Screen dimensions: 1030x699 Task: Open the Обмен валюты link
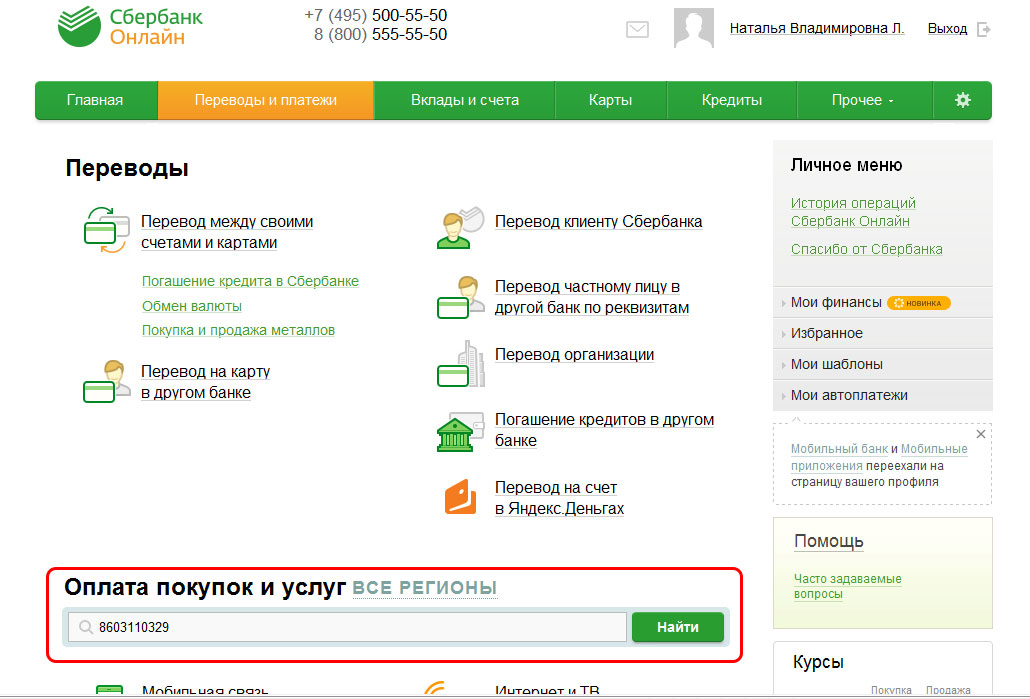[x=192, y=306]
